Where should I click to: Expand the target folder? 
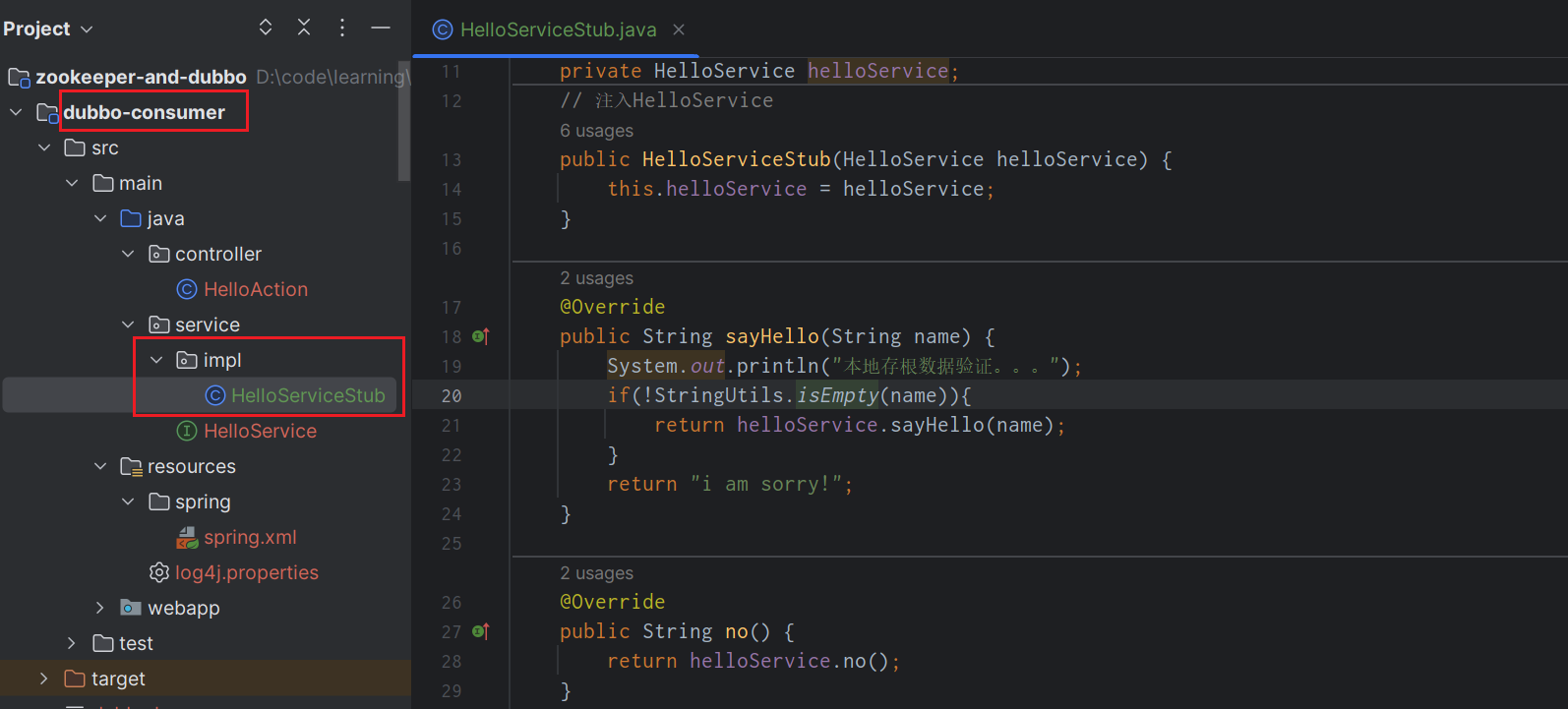(43, 679)
